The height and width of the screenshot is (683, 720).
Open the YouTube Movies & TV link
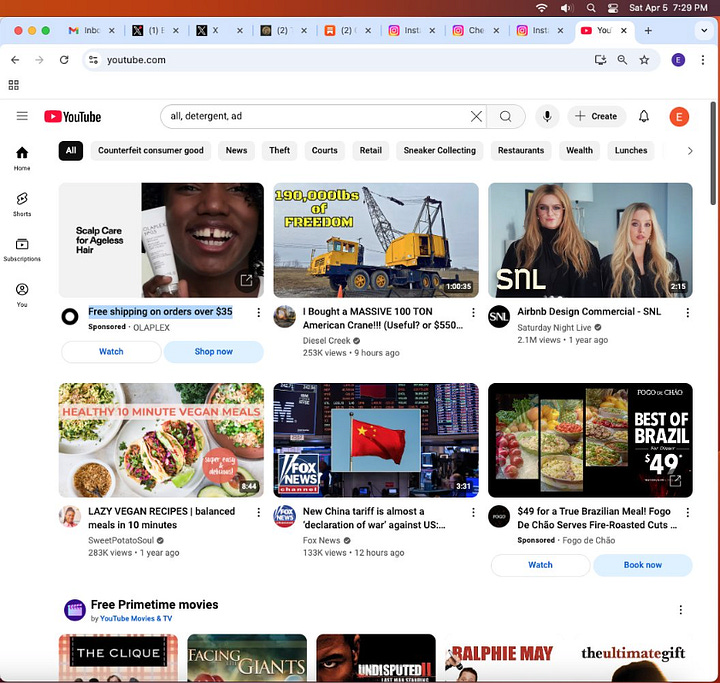(136, 619)
